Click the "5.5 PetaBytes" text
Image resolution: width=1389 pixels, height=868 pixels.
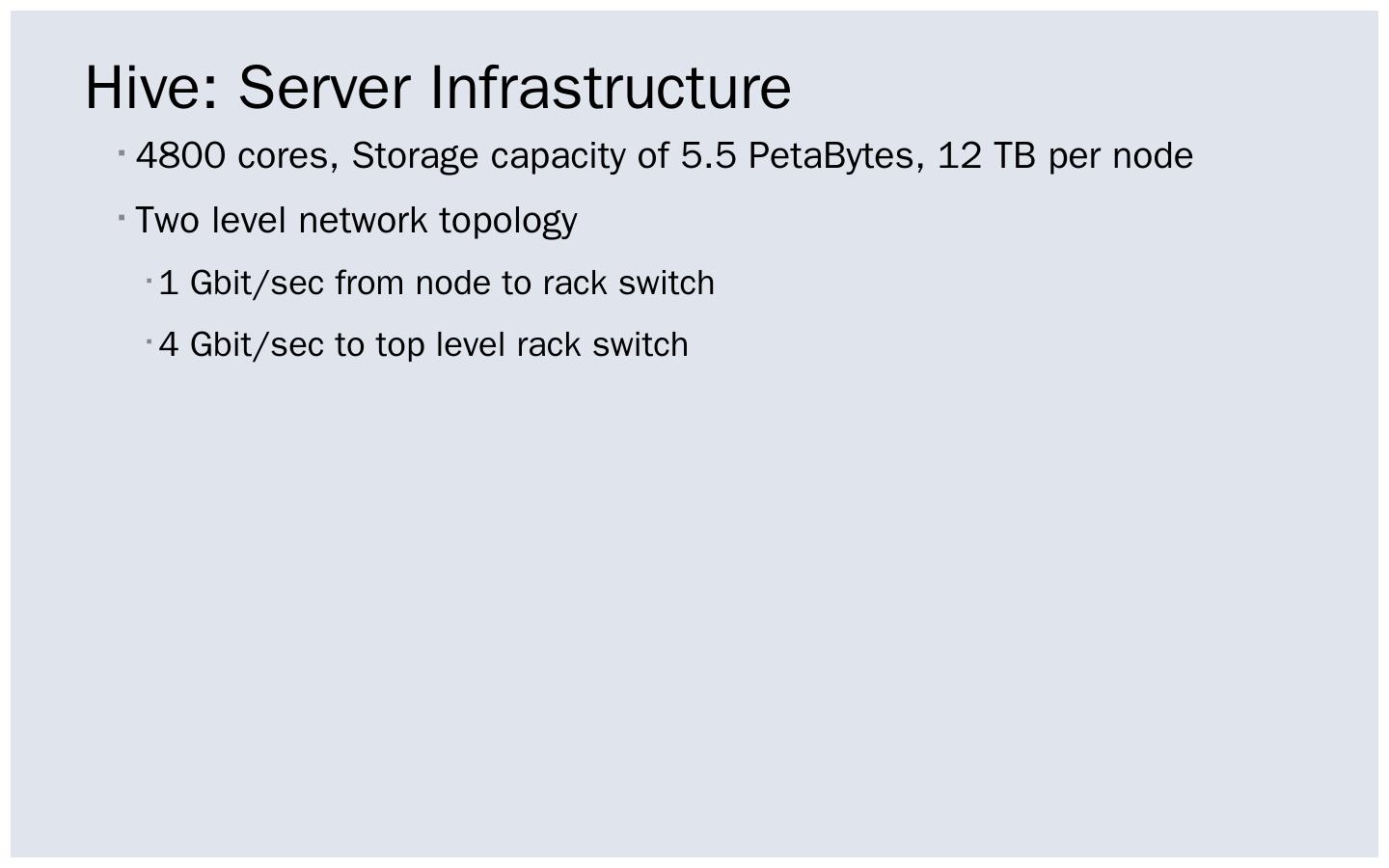797,155
